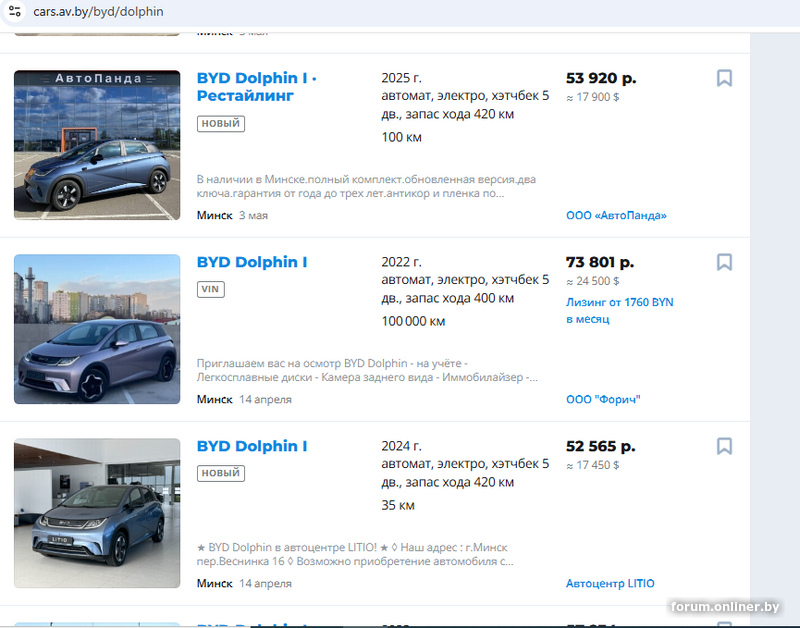Screen dimensions: 800x628
Task: Click the mileage value 35 км
Action: click(398, 506)
